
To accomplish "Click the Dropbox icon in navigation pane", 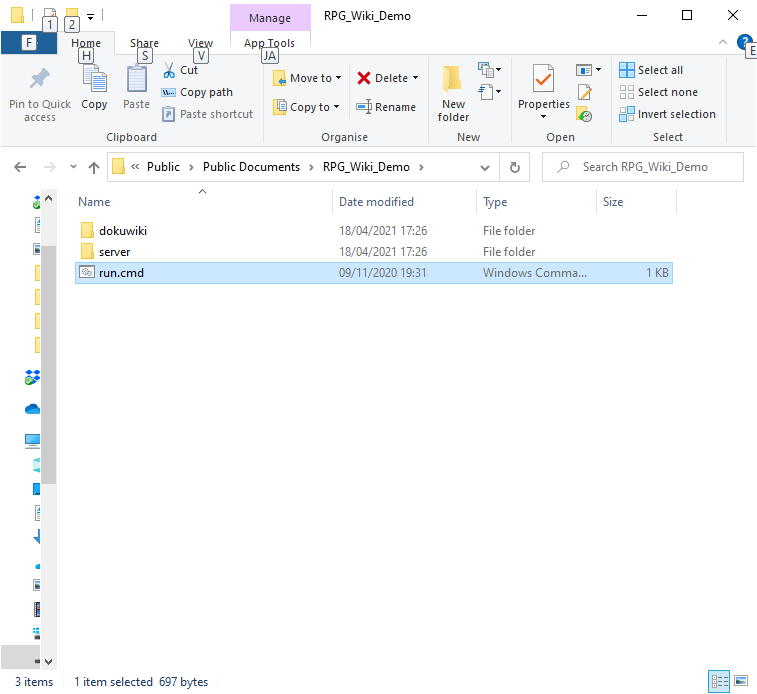I will [32, 377].
